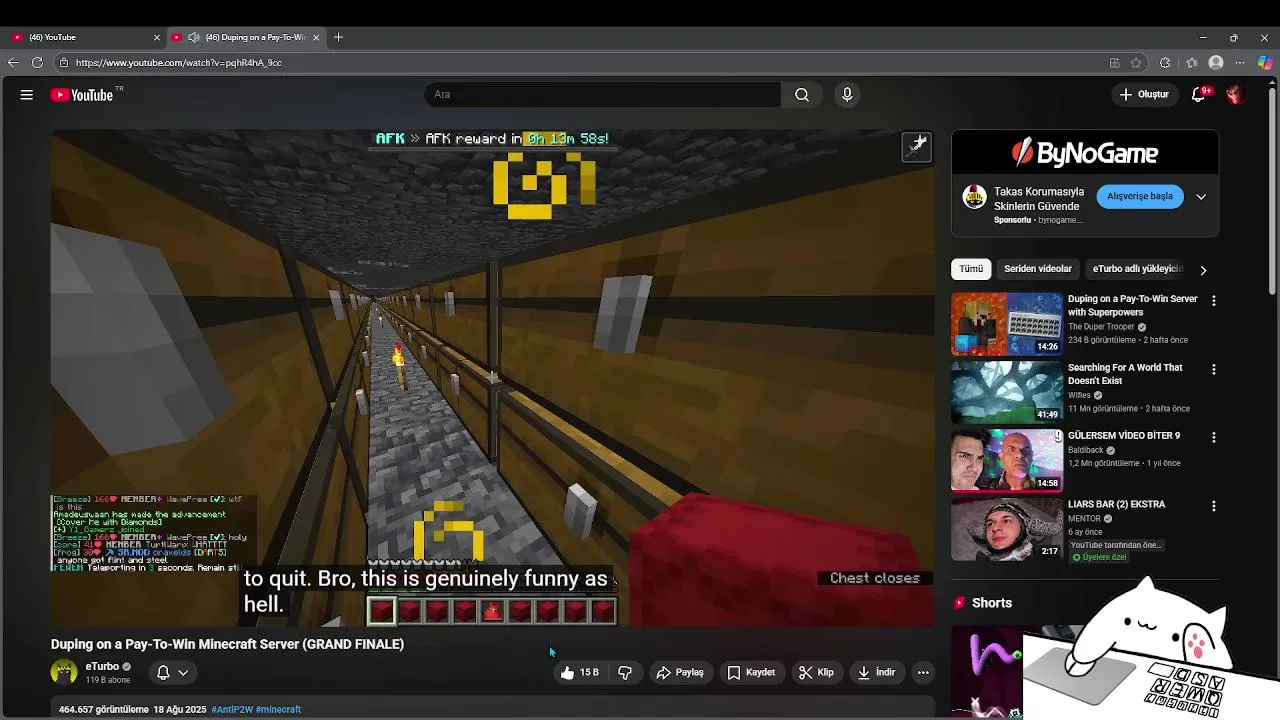Click the address bar URL
1280x720 pixels.
[x=178, y=62]
